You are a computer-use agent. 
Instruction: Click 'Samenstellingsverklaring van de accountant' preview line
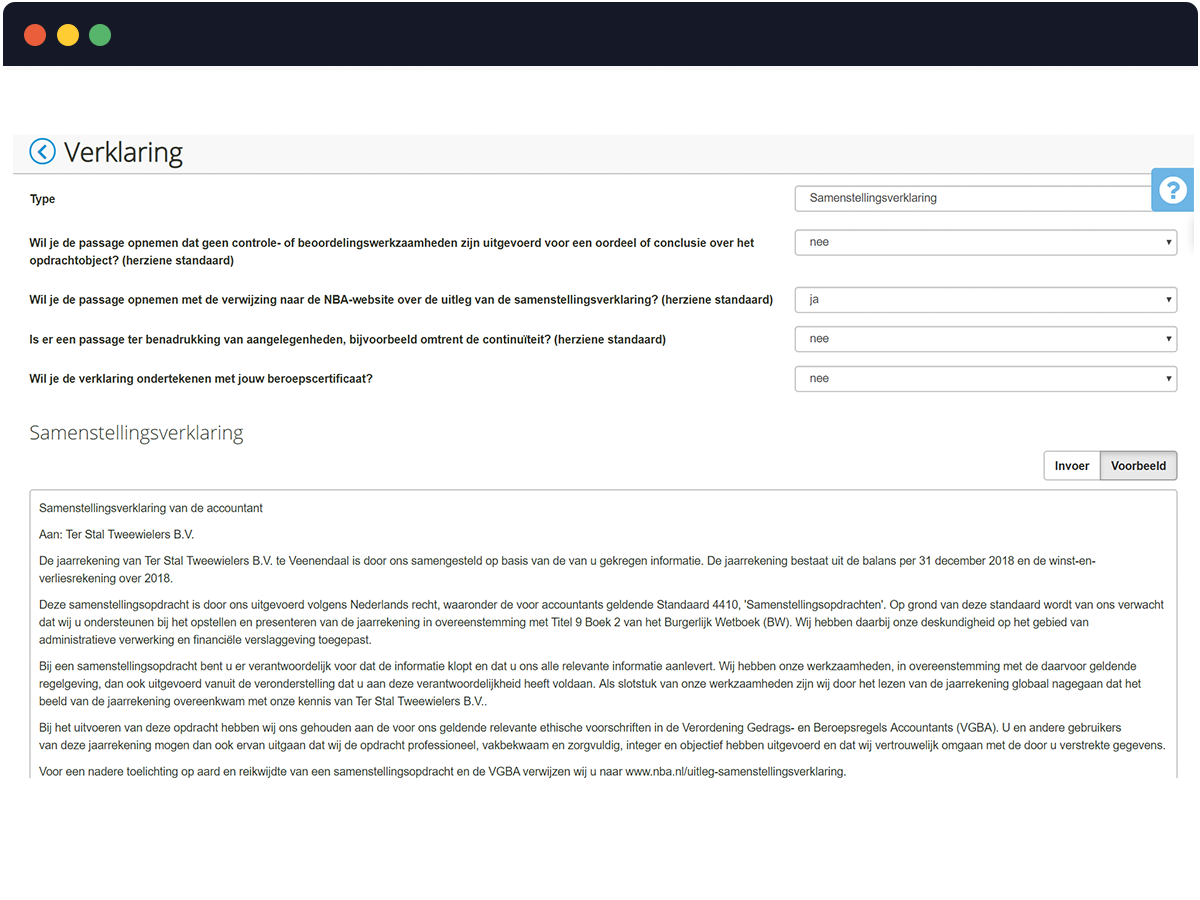[151, 508]
